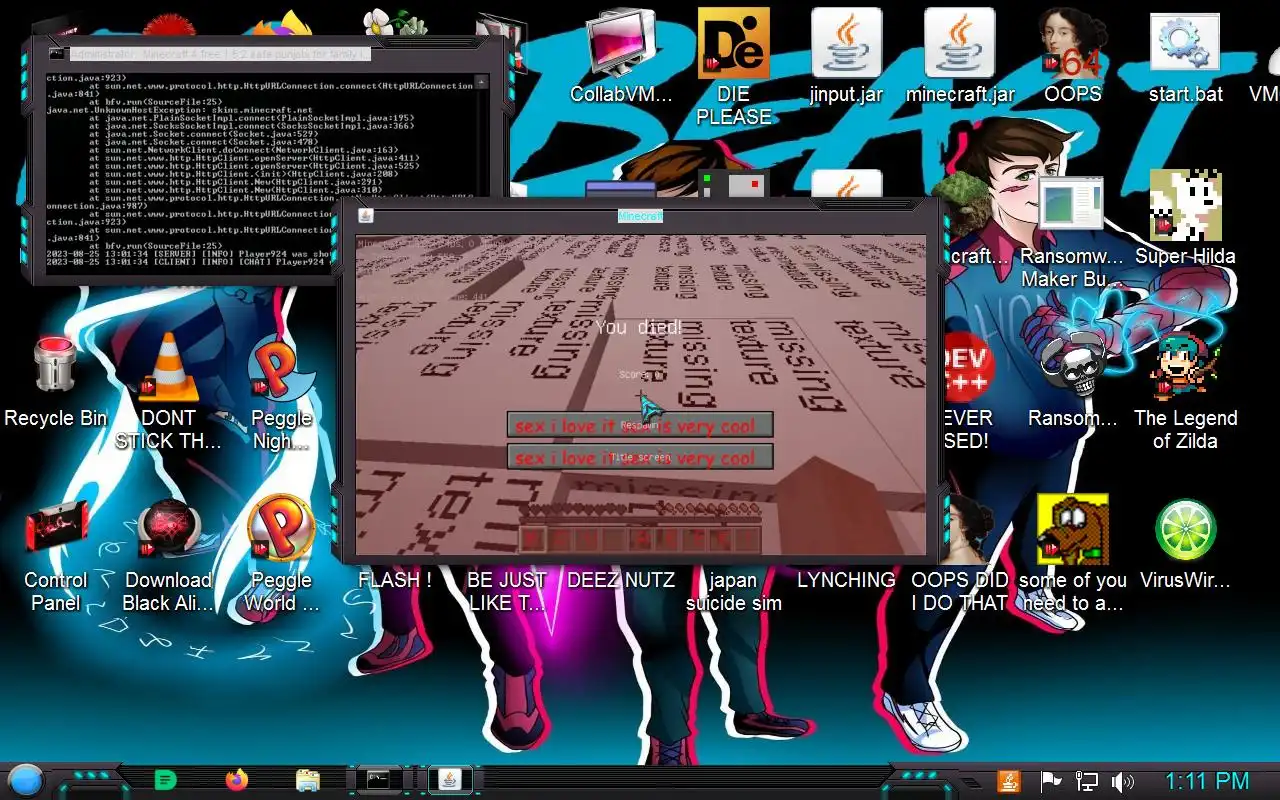1280x800 pixels.
Task: Click the BE JUST LIKE T... desktop label
Action: (x=507, y=591)
